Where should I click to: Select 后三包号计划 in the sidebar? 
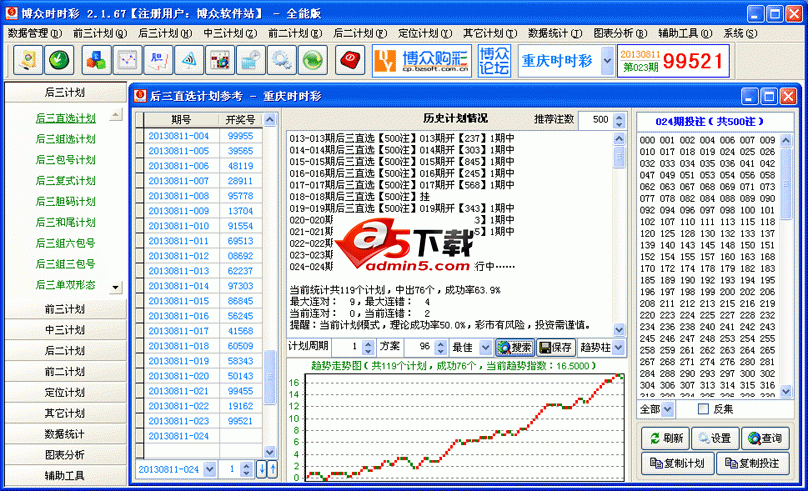pyautogui.click(x=65, y=160)
